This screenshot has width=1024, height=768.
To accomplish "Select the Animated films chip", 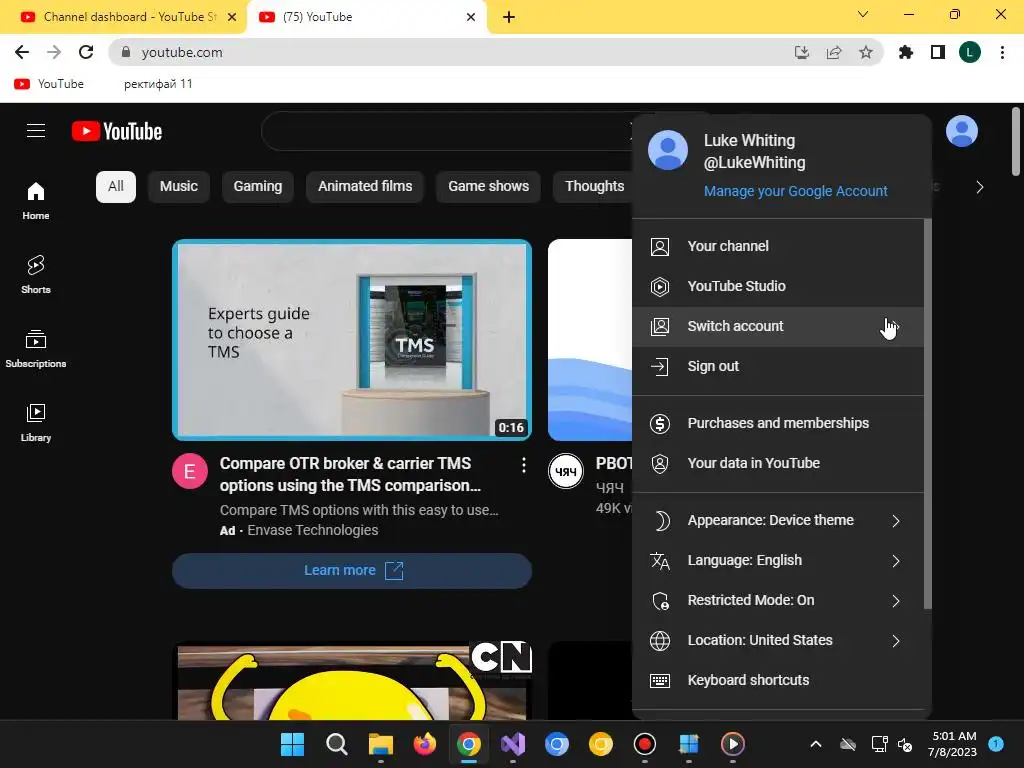I will pos(365,187).
